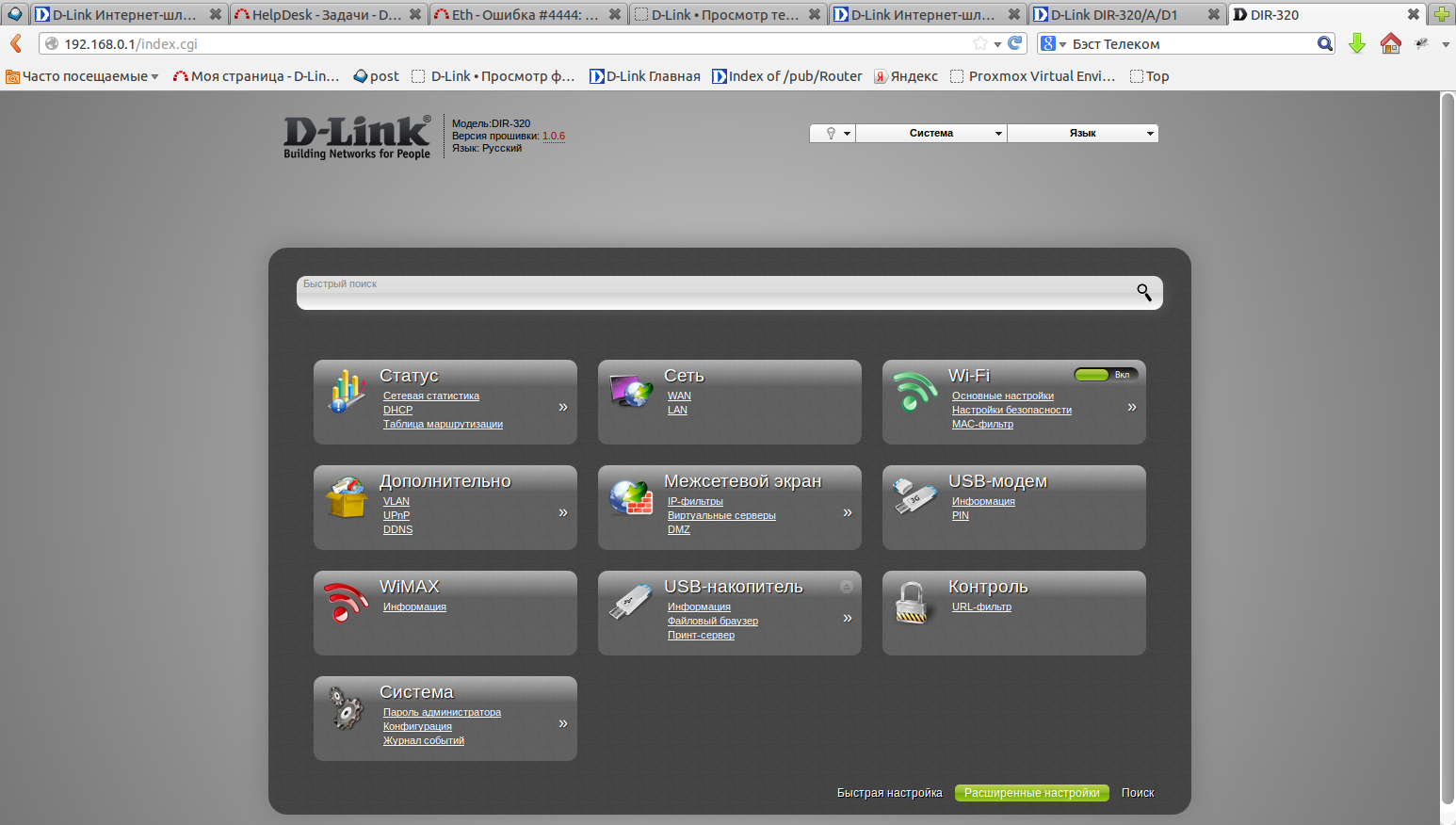Open a new tab with the plus icon
The width and height of the screenshot is (1456, 825).
[1442, 14]
